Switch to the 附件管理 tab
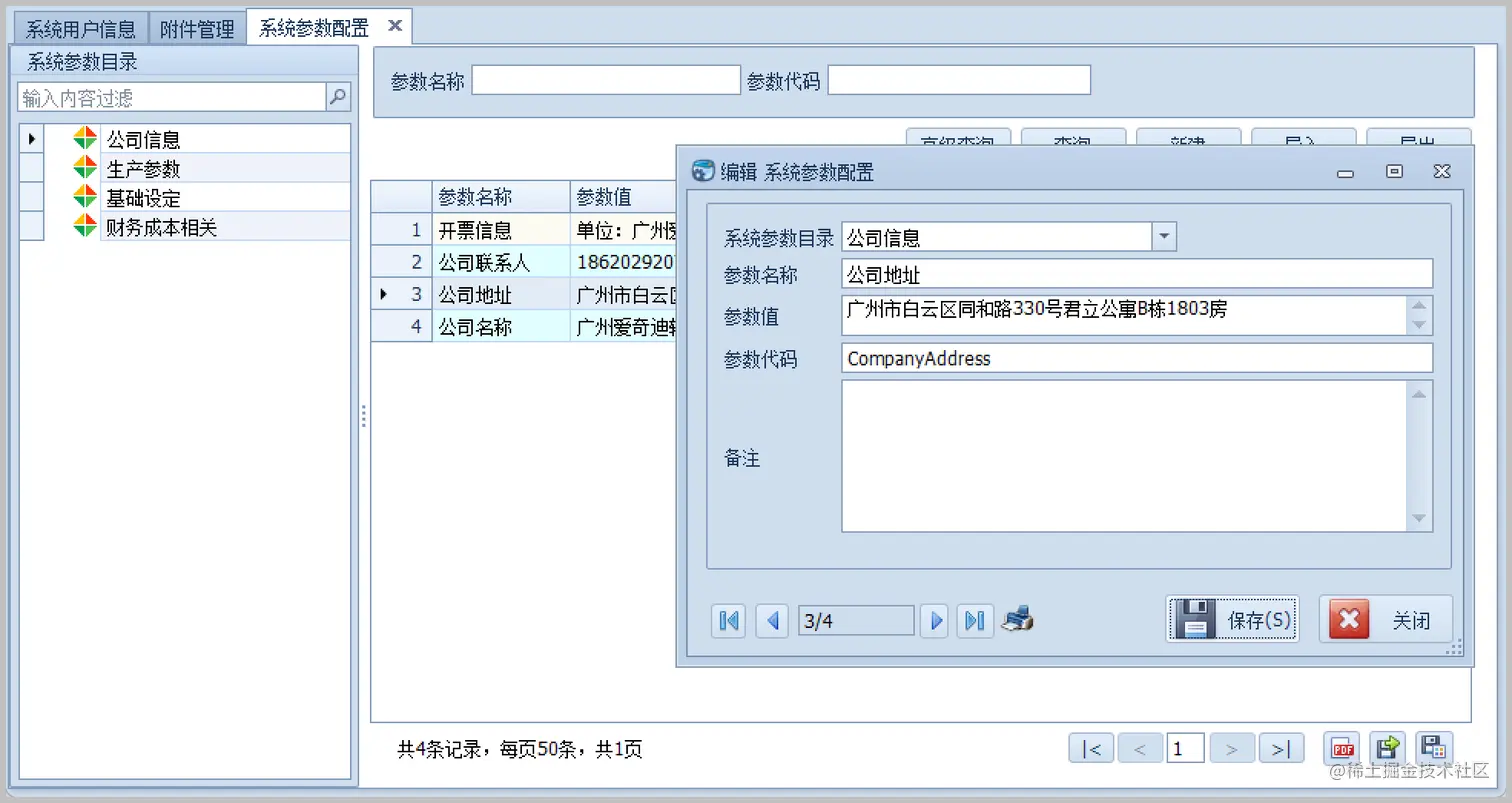 click(x=197, y=28)
